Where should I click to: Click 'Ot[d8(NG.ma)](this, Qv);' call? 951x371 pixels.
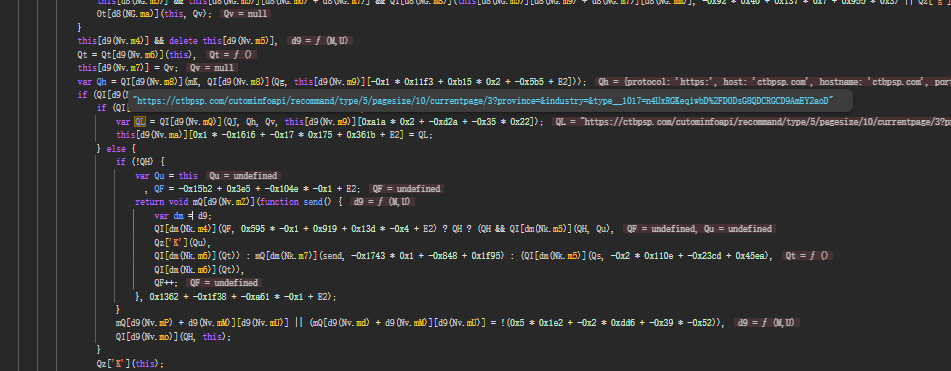[x=155, y=13]
